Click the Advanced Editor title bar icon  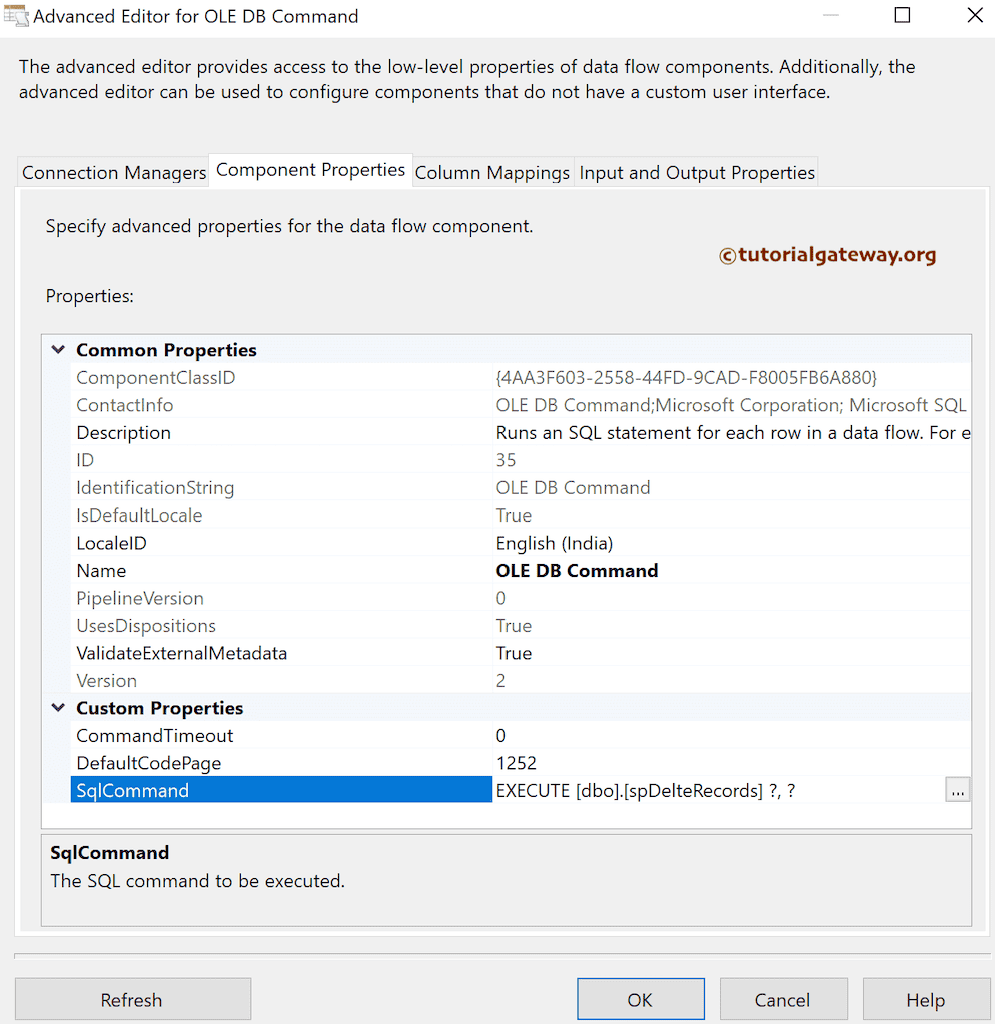click(x=16, y=16)
